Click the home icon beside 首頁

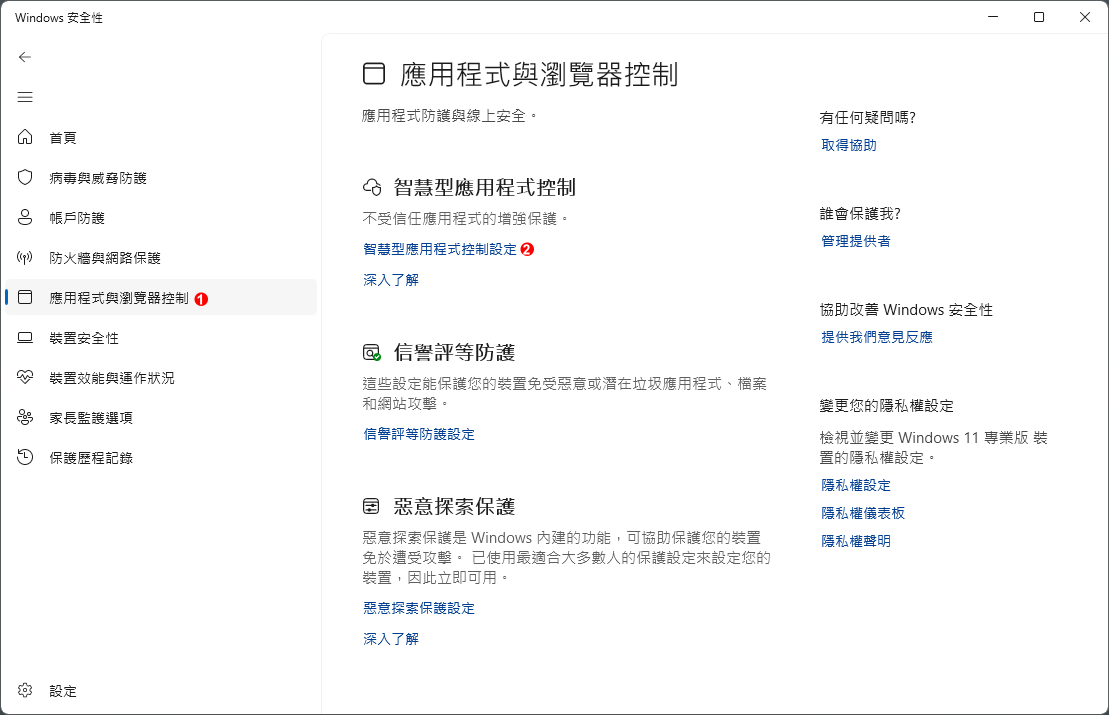pyautogui.click(x=25, y=137)
